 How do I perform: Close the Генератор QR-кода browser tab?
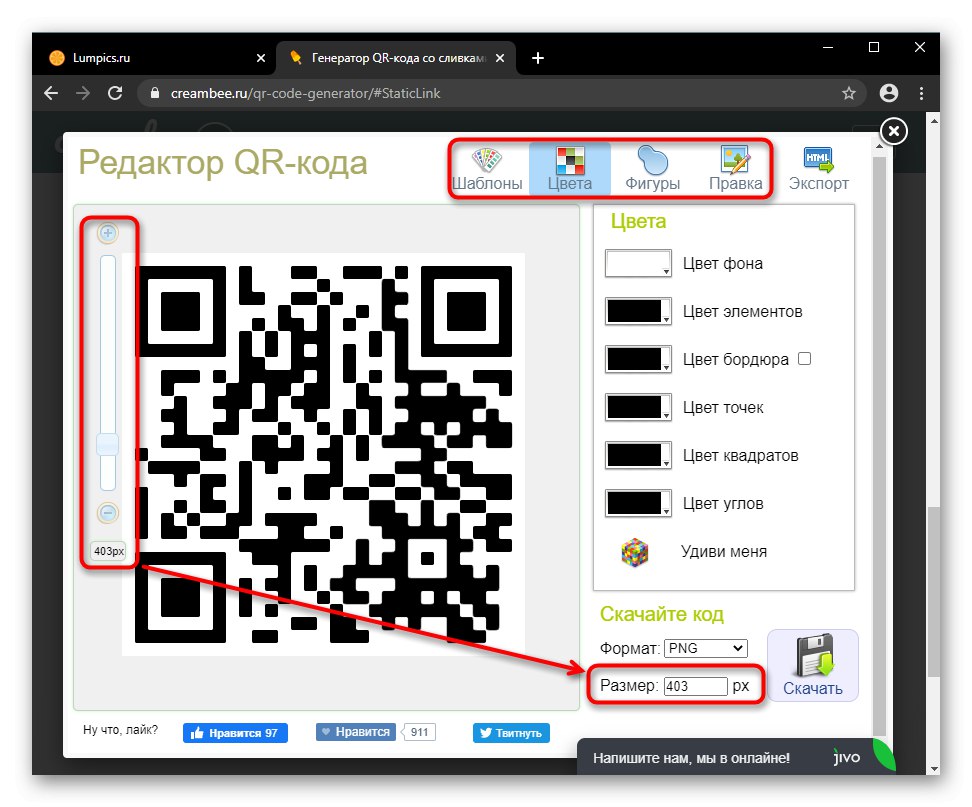(x=500, y=58)
